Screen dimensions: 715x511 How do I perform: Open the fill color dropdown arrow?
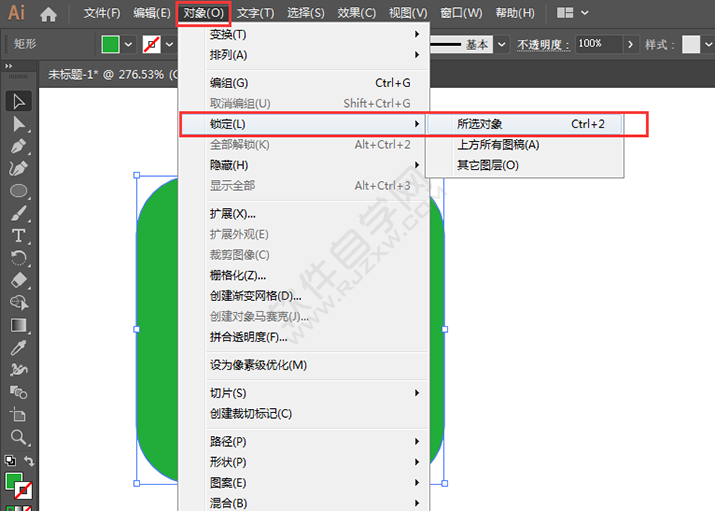coord(129,44)
